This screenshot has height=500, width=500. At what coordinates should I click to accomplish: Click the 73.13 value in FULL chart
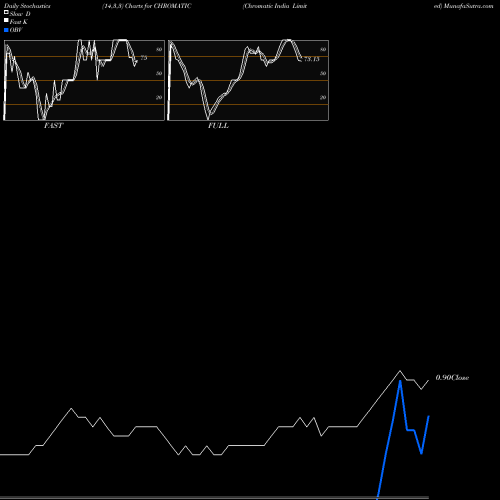point(312,59)
